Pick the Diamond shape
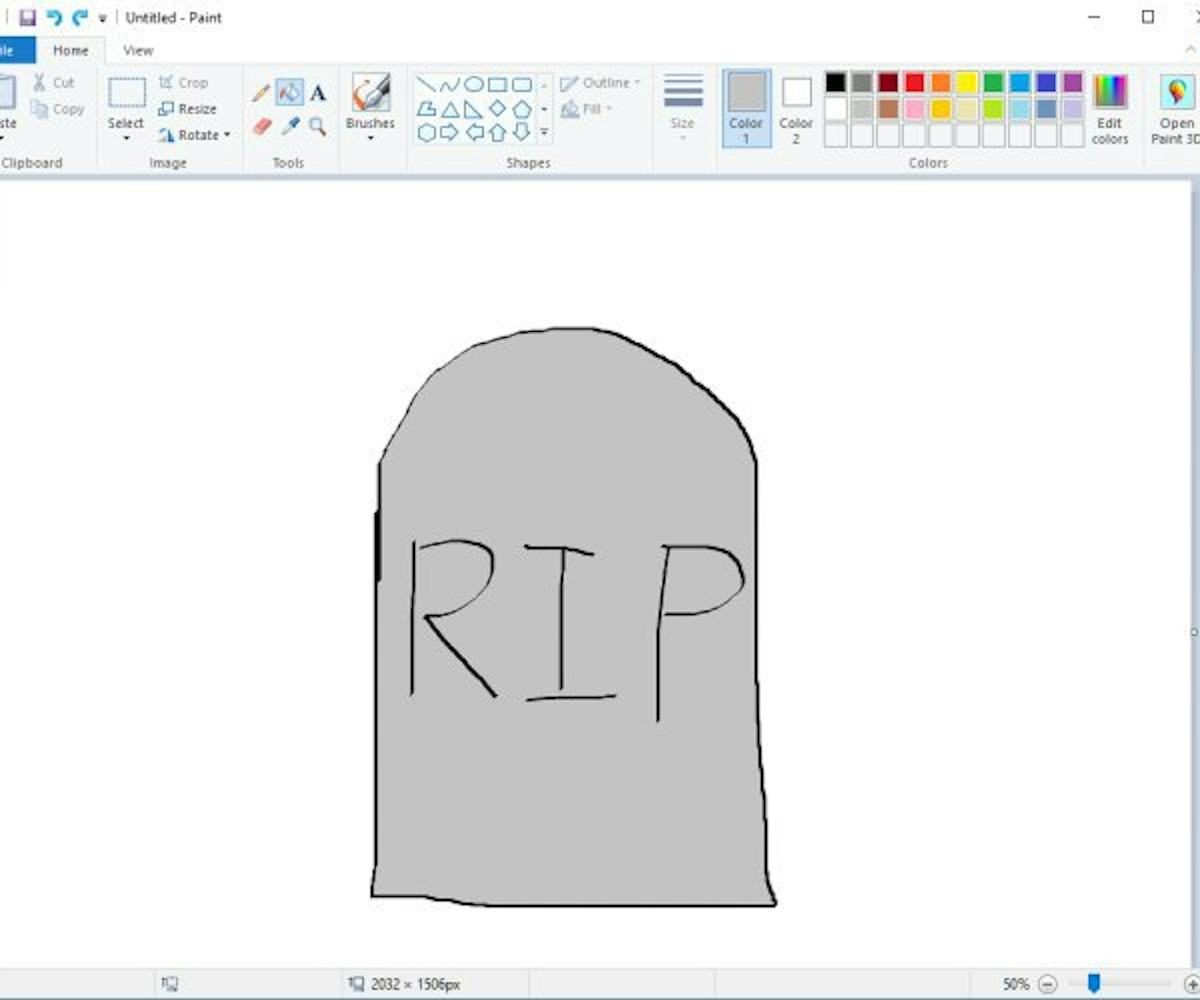 pos(498,108)
